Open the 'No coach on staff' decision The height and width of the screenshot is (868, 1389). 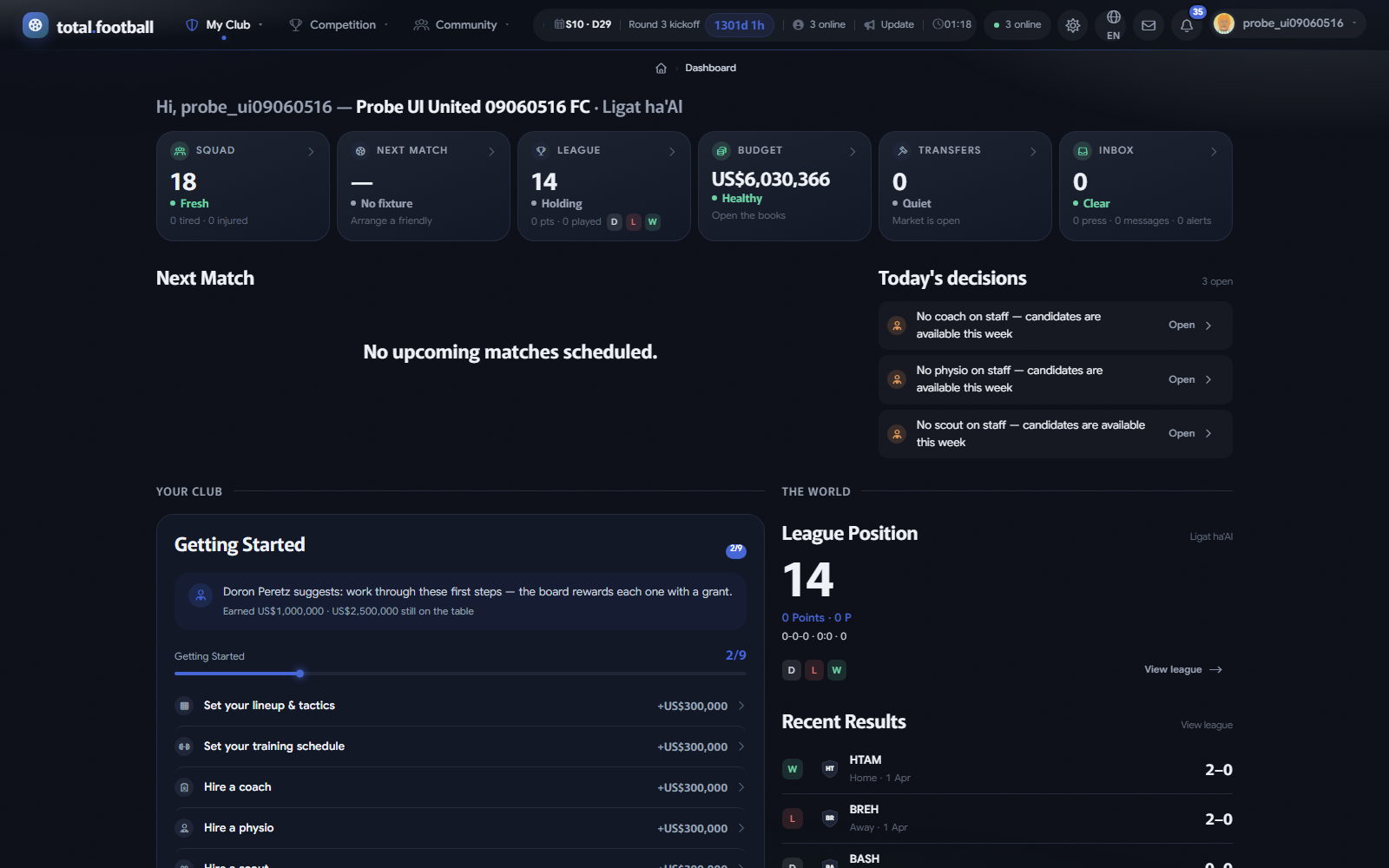1055,325
